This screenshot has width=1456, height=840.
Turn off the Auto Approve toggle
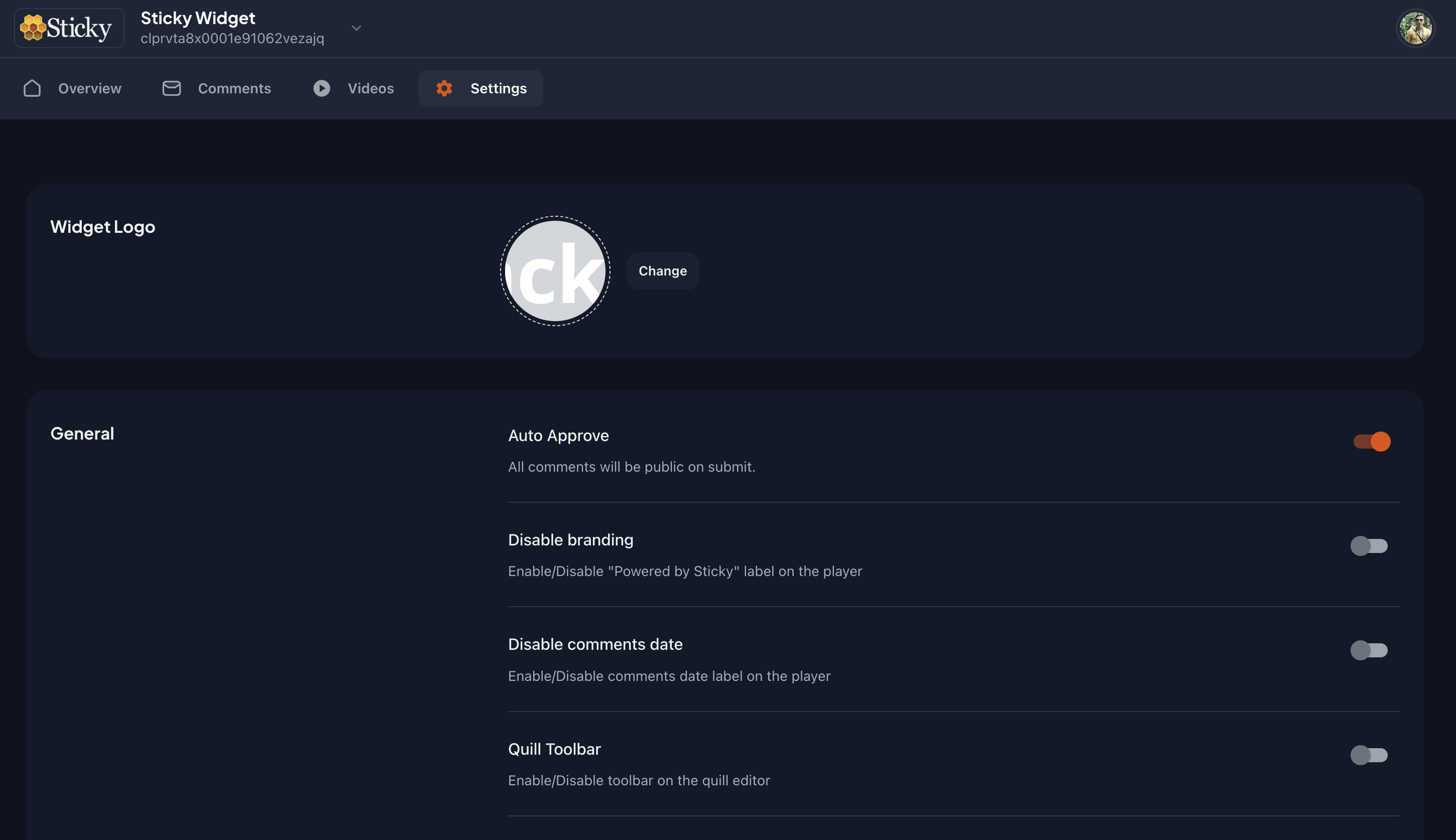1371,442
